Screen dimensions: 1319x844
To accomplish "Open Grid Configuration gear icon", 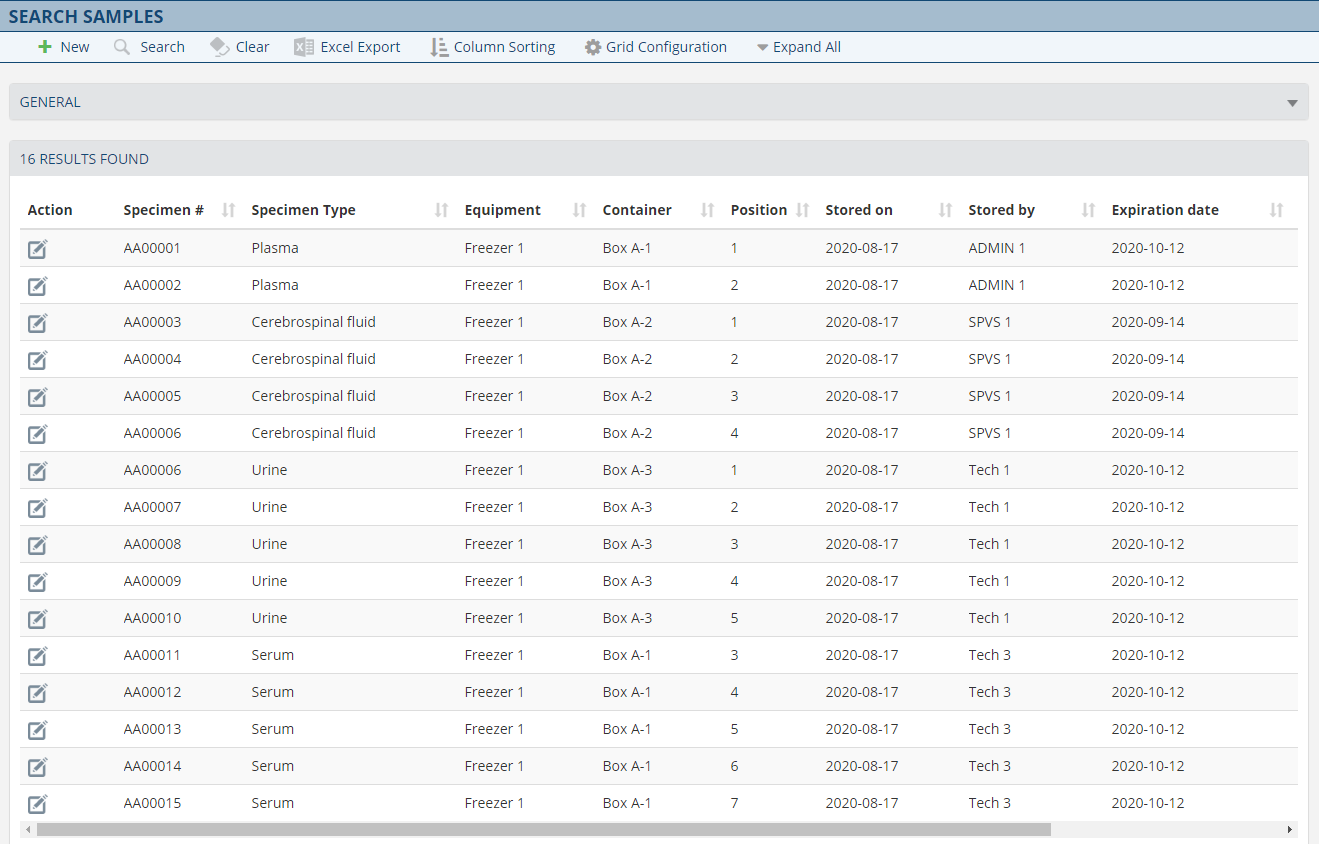I will coord(593,47).
